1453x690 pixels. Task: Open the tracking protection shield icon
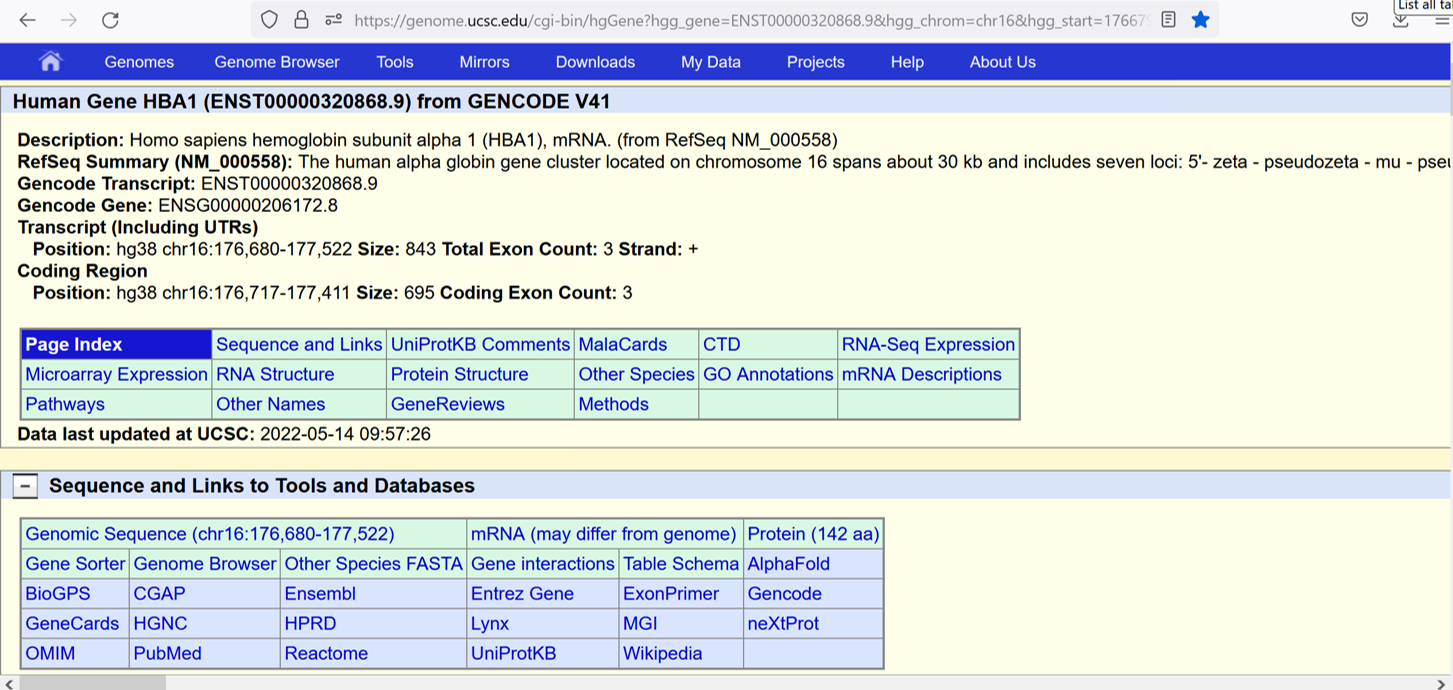(x=269, y=20)
